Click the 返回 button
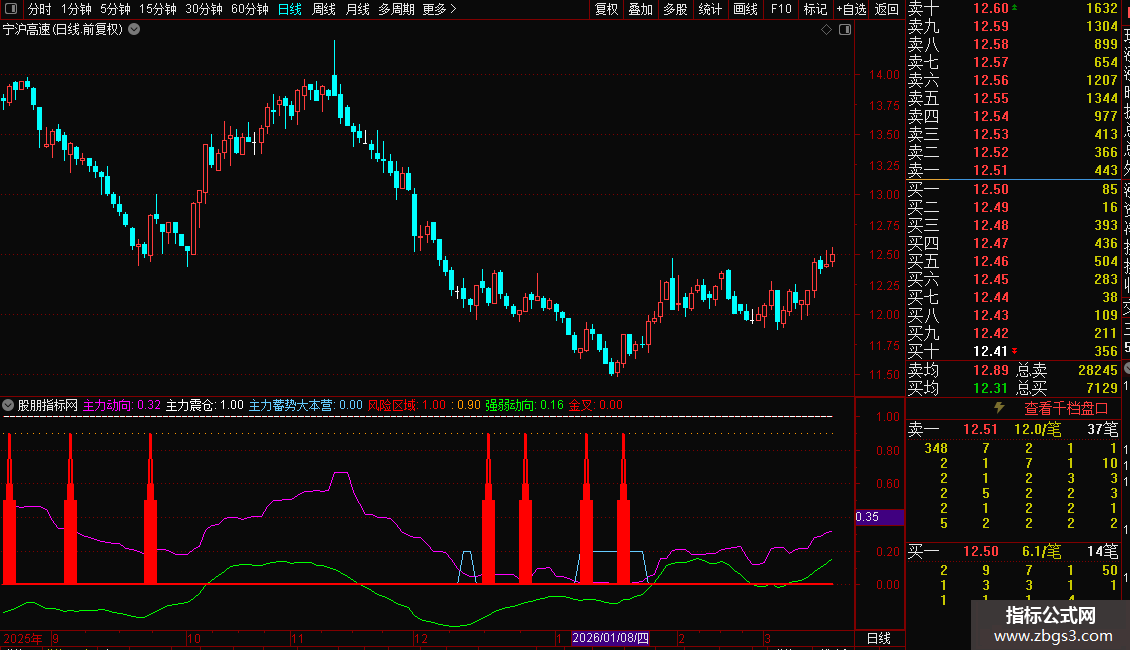Image resolution: width=1130 pixels, height=650 pixels. [x=886, y=9]
